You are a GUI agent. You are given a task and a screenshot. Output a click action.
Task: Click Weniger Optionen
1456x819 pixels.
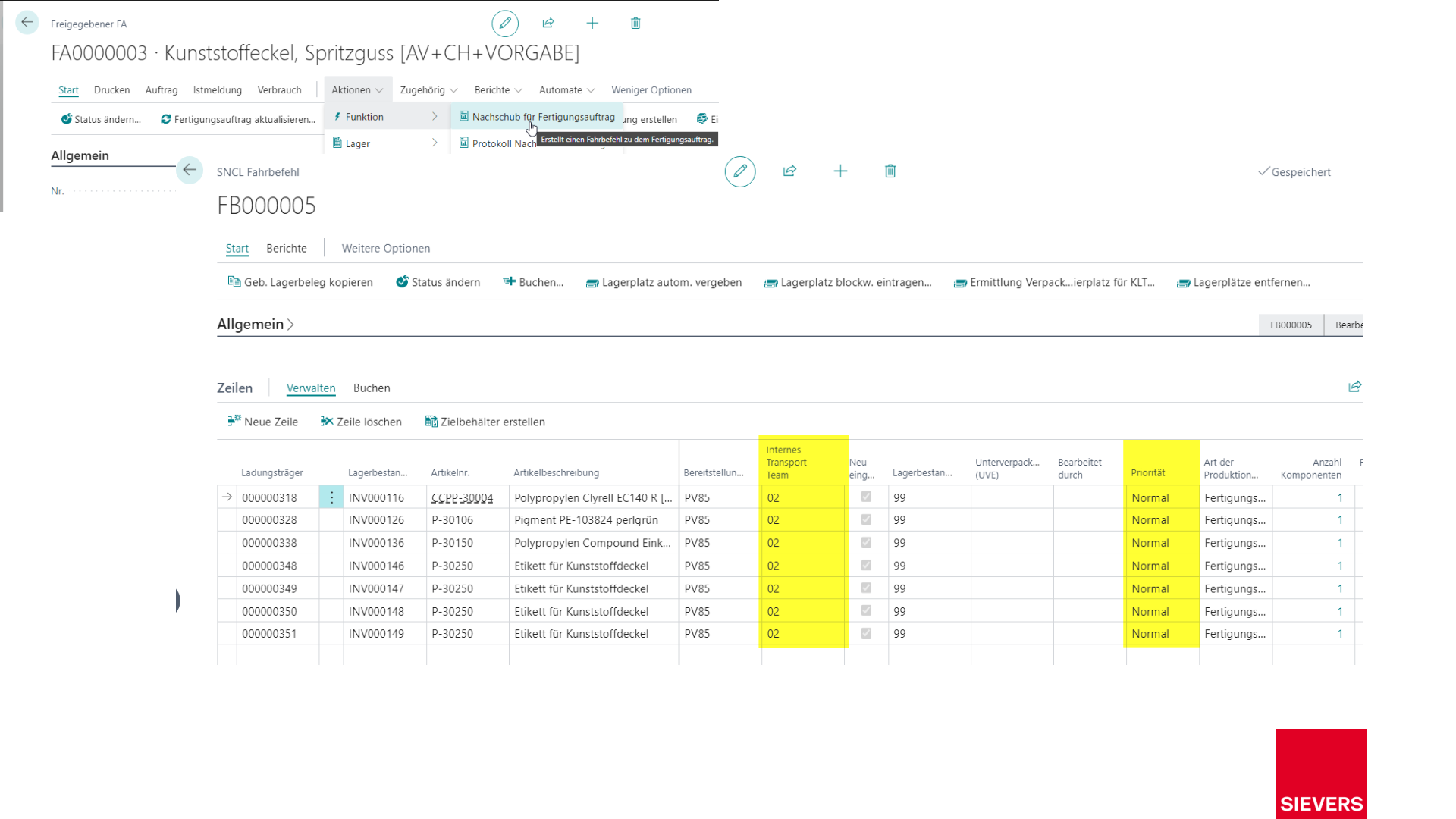tap(651, 89)
